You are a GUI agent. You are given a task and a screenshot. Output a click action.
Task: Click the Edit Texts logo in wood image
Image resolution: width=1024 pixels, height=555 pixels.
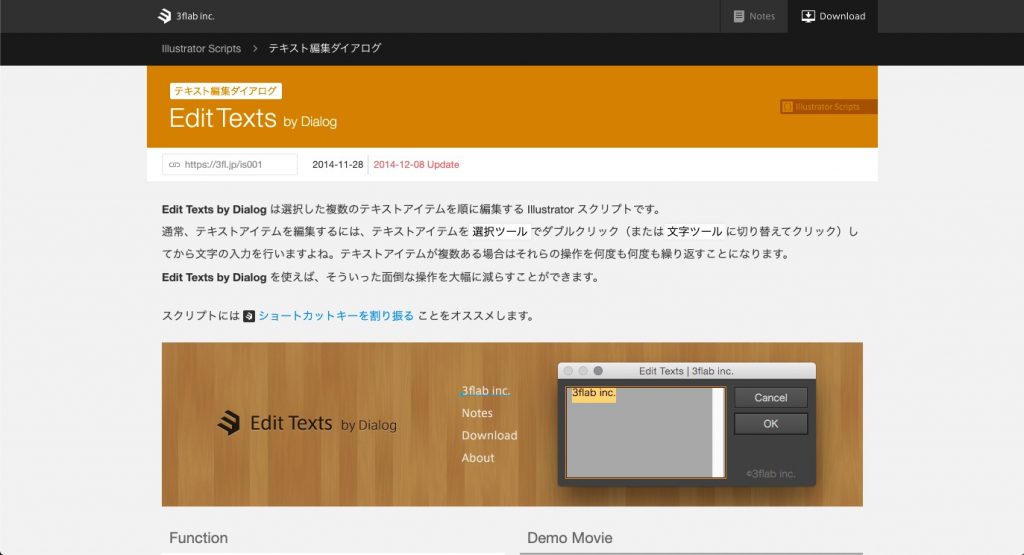click(307, 423)
